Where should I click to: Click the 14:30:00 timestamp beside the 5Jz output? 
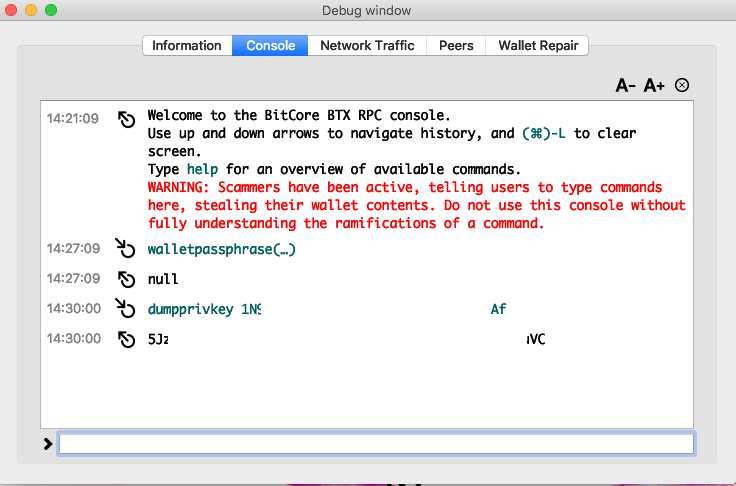(74, 339)
